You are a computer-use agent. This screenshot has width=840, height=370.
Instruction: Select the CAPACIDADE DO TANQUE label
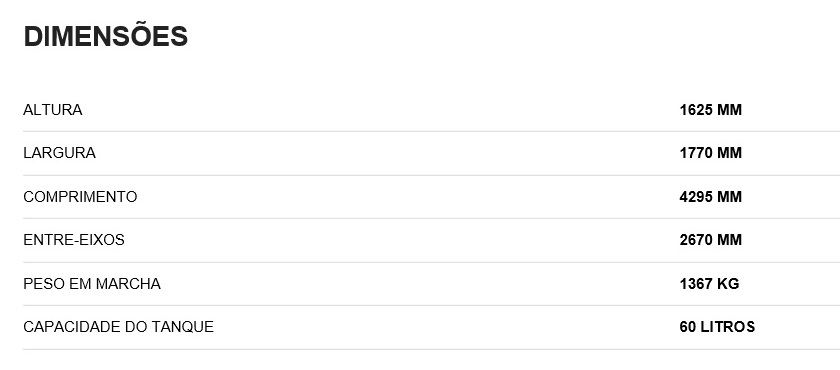(118, 327)
